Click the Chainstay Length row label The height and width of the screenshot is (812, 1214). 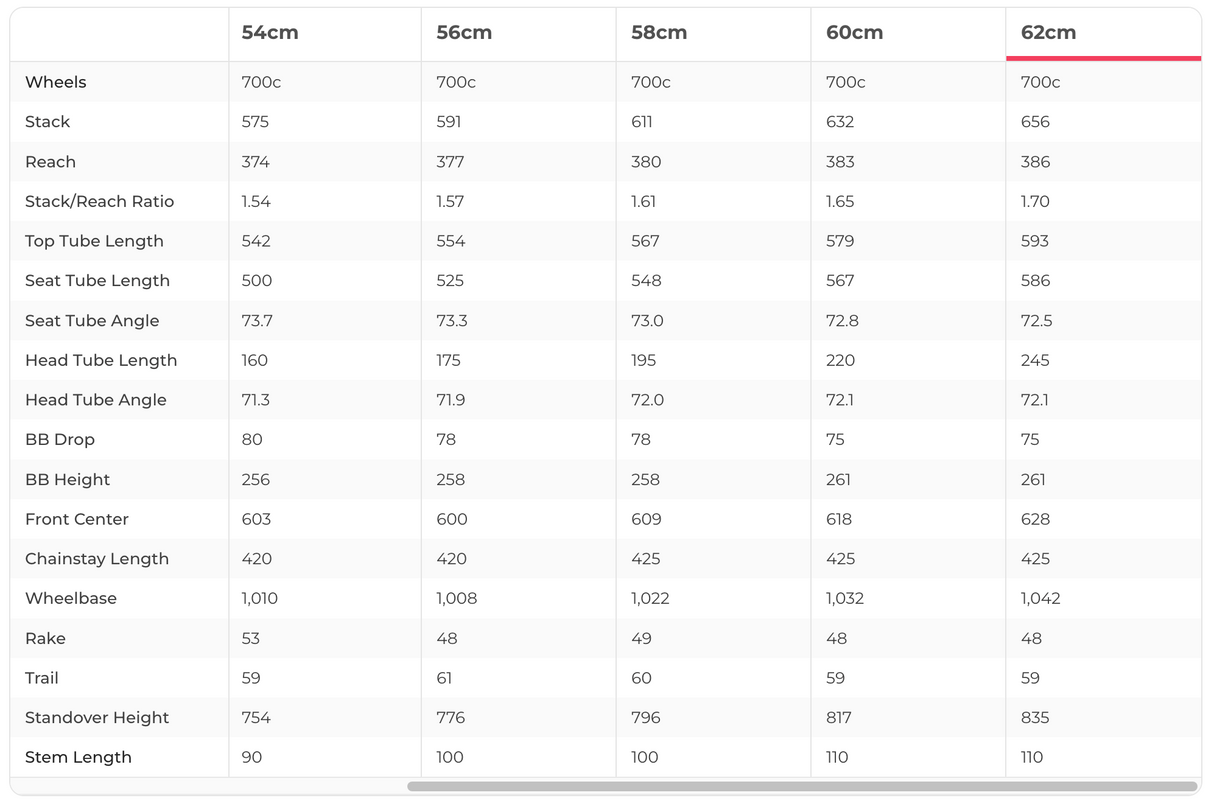pos(97,559)
